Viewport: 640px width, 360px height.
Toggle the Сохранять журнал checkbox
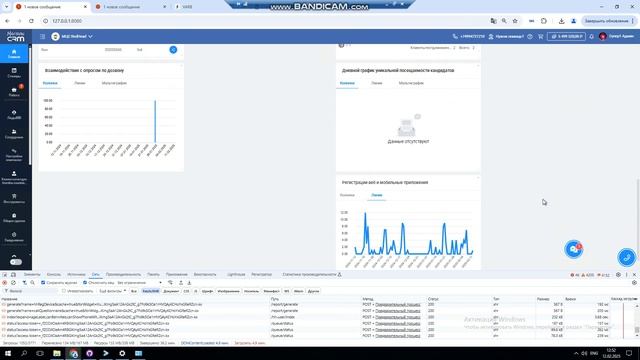pyautogui.click(x=43, y=282)
